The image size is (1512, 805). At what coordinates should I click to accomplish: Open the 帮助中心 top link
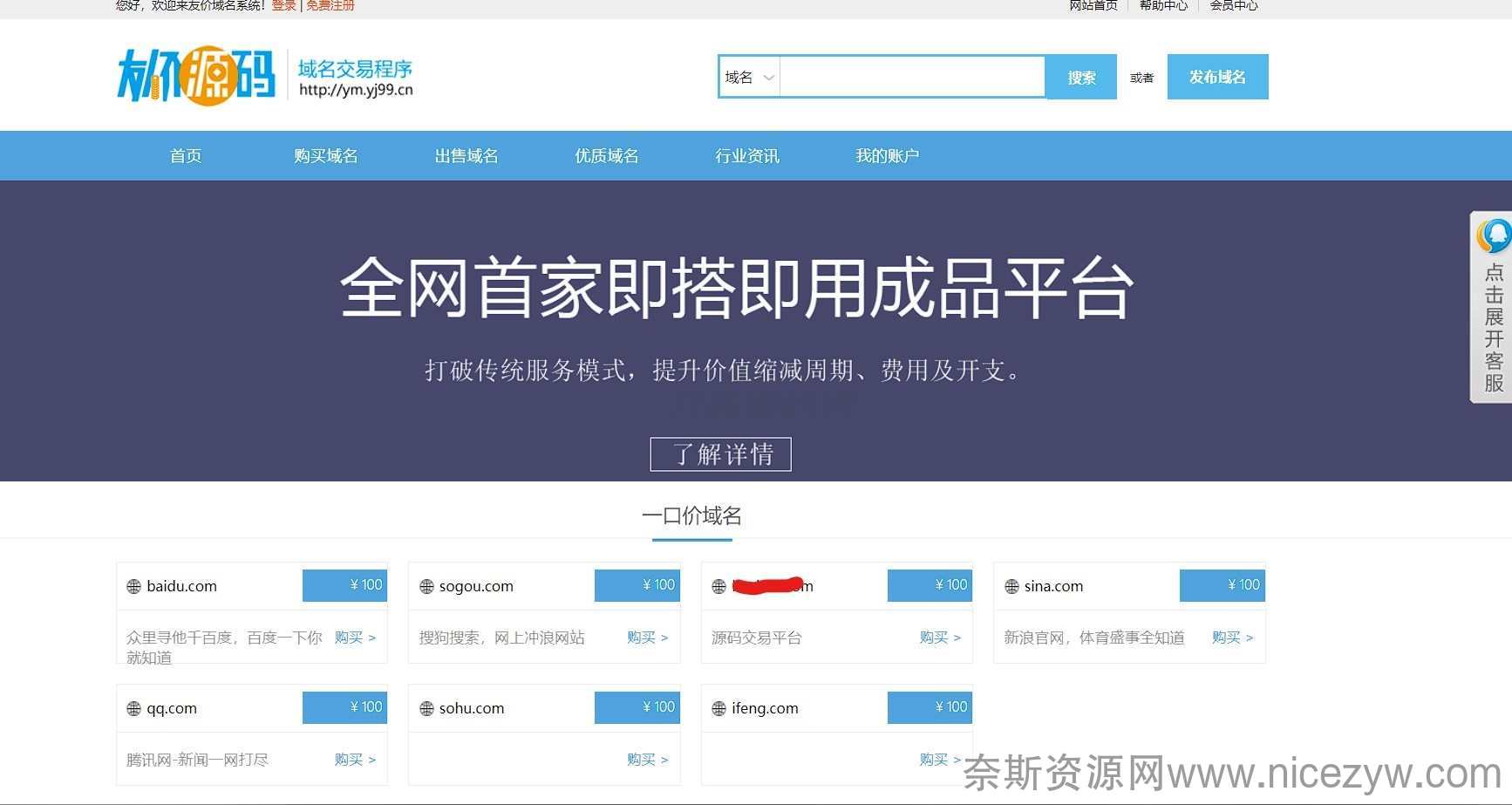[x=1163, y=5]
